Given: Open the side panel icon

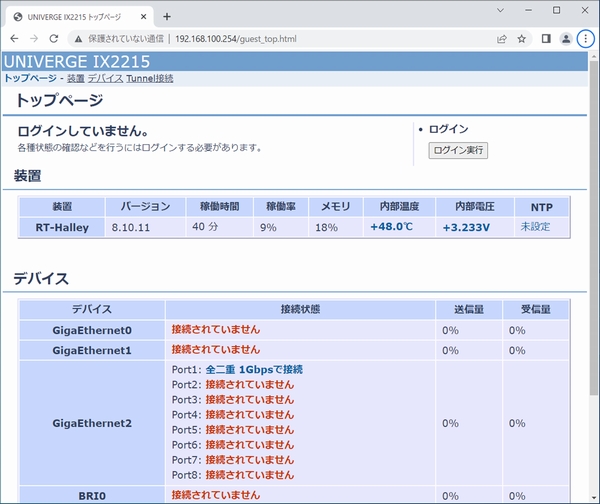Looking at the screenshot, I should (x=546, y=39).
